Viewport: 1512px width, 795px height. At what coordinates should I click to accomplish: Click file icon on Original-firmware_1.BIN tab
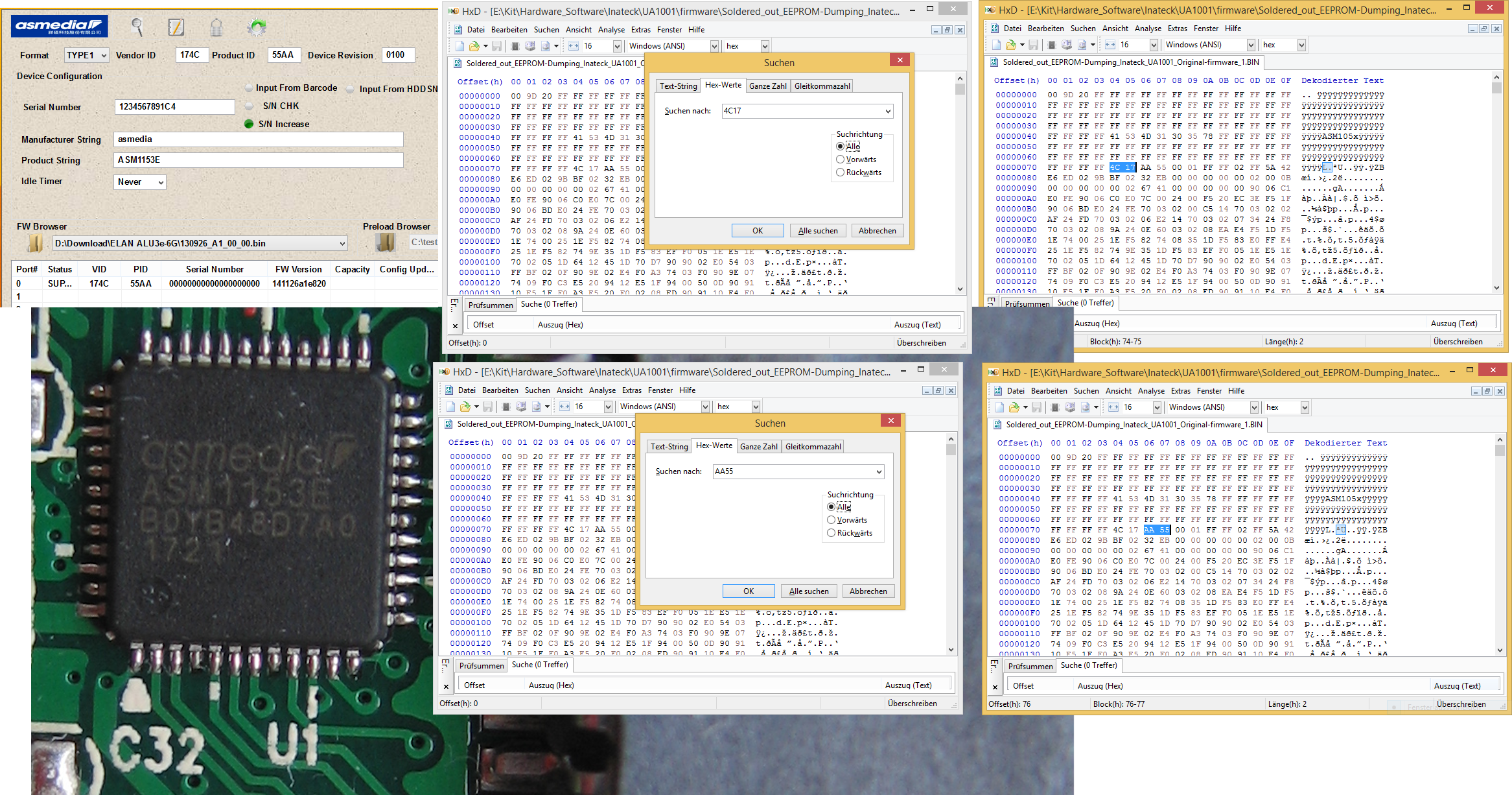[x=995, y=62]
